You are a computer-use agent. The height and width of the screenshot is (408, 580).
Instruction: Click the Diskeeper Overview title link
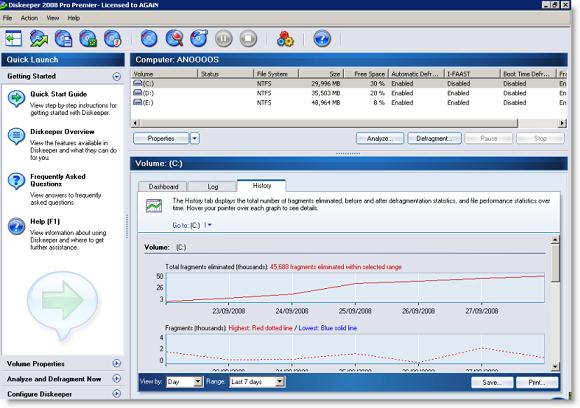(62, 132)
